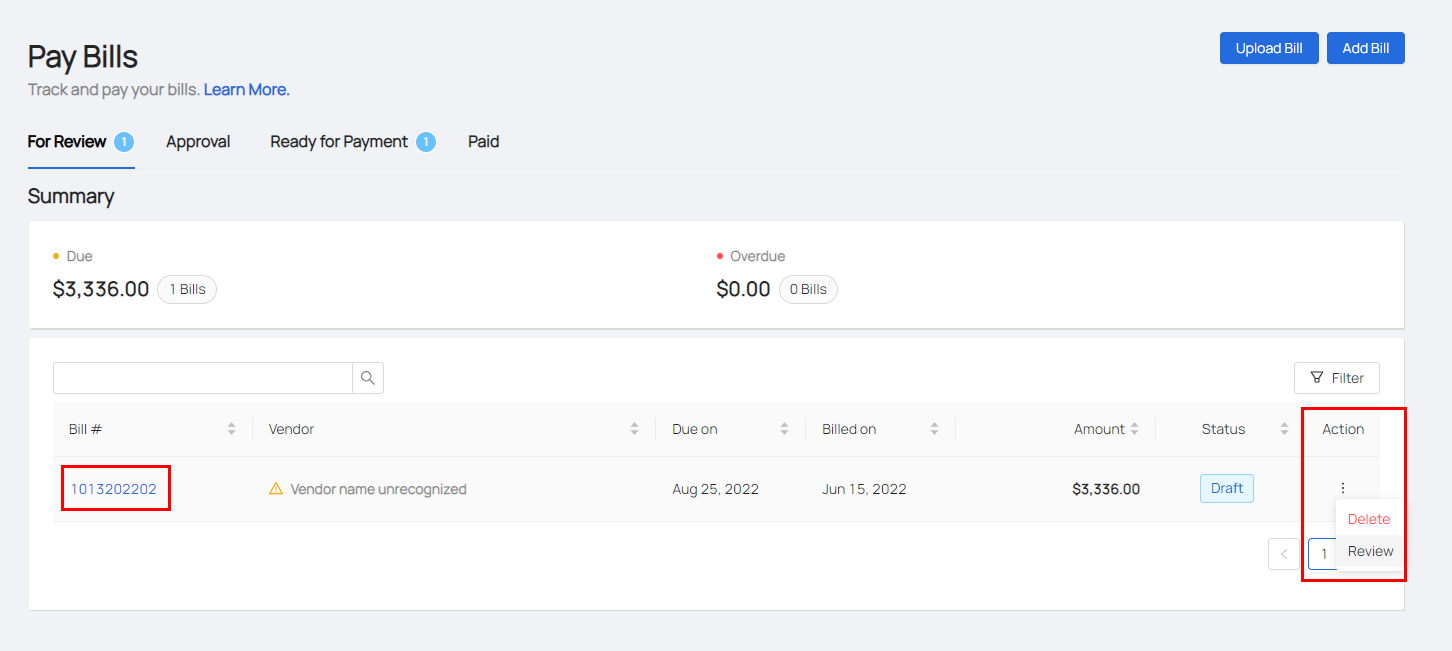This screenshot has width=1452, height=651.
Task: Sort by Due on column arrows
Action: 784,429
